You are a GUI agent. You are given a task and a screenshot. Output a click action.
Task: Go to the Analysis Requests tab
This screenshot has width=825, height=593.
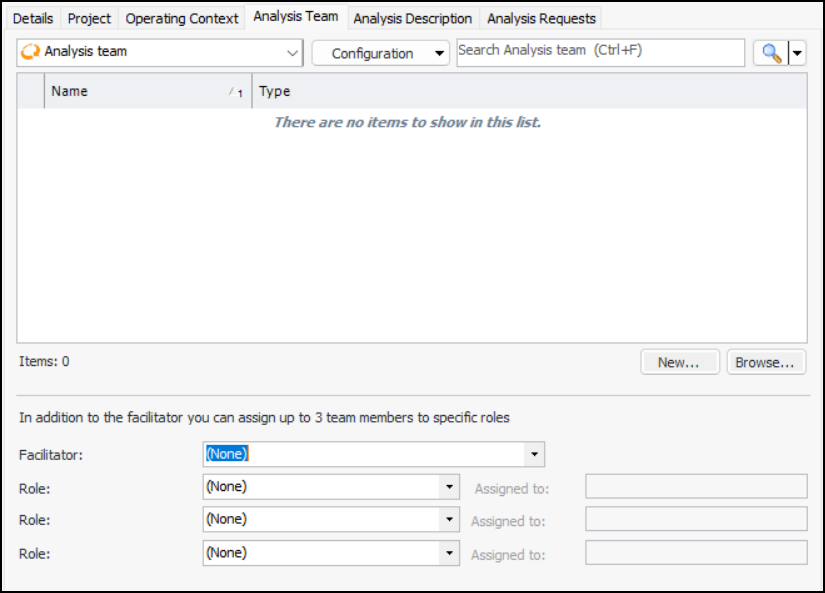[x=541, y=18]
